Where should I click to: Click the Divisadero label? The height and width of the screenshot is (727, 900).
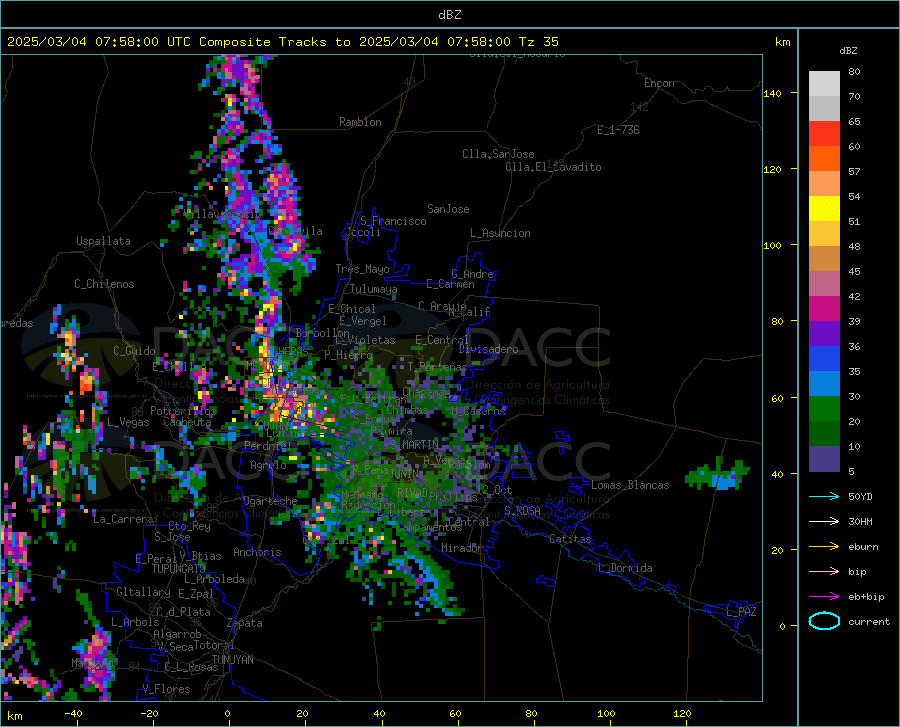[488, 349]
